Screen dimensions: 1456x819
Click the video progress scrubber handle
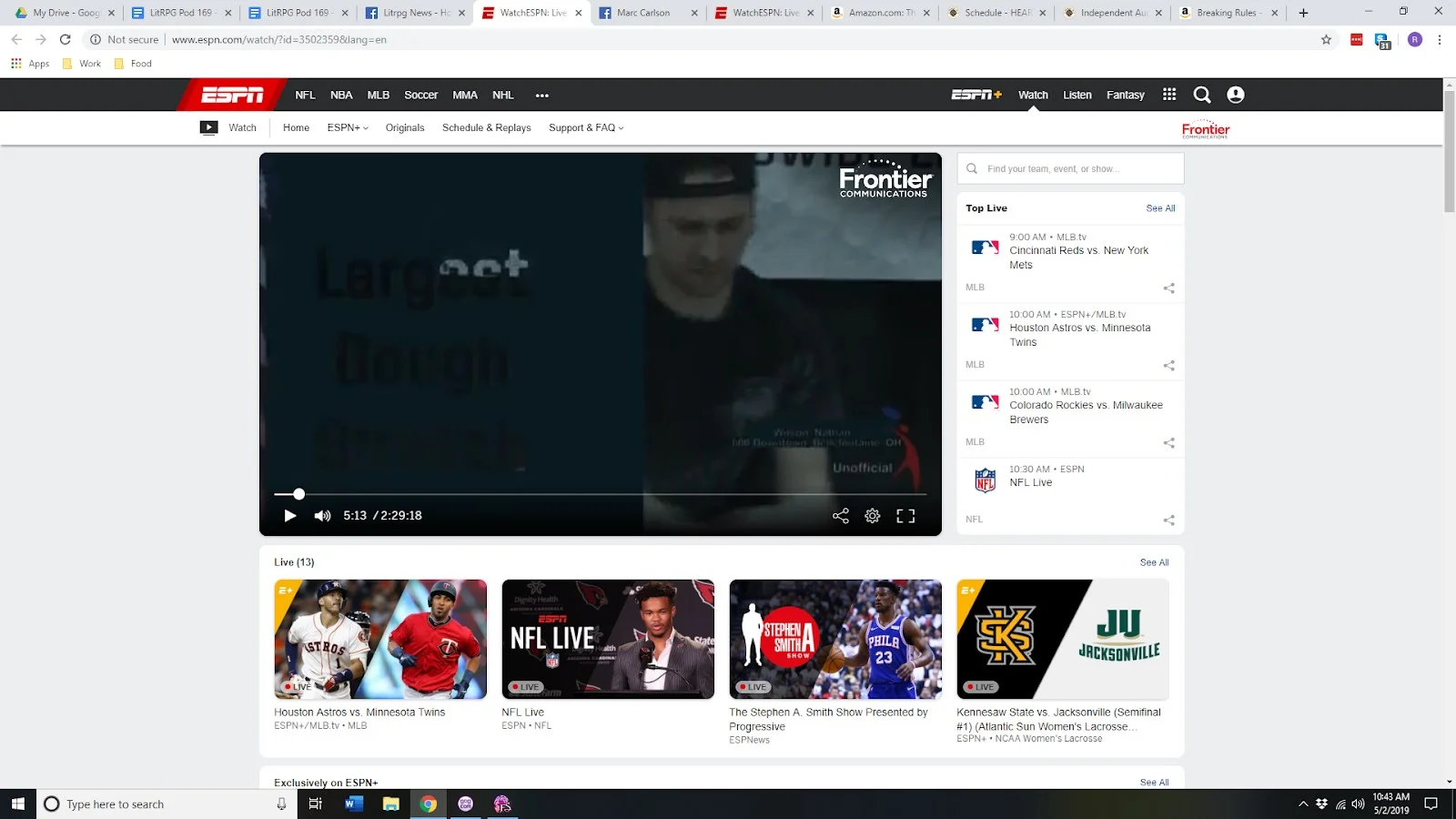pyautogui.click(x=298, y=494)
